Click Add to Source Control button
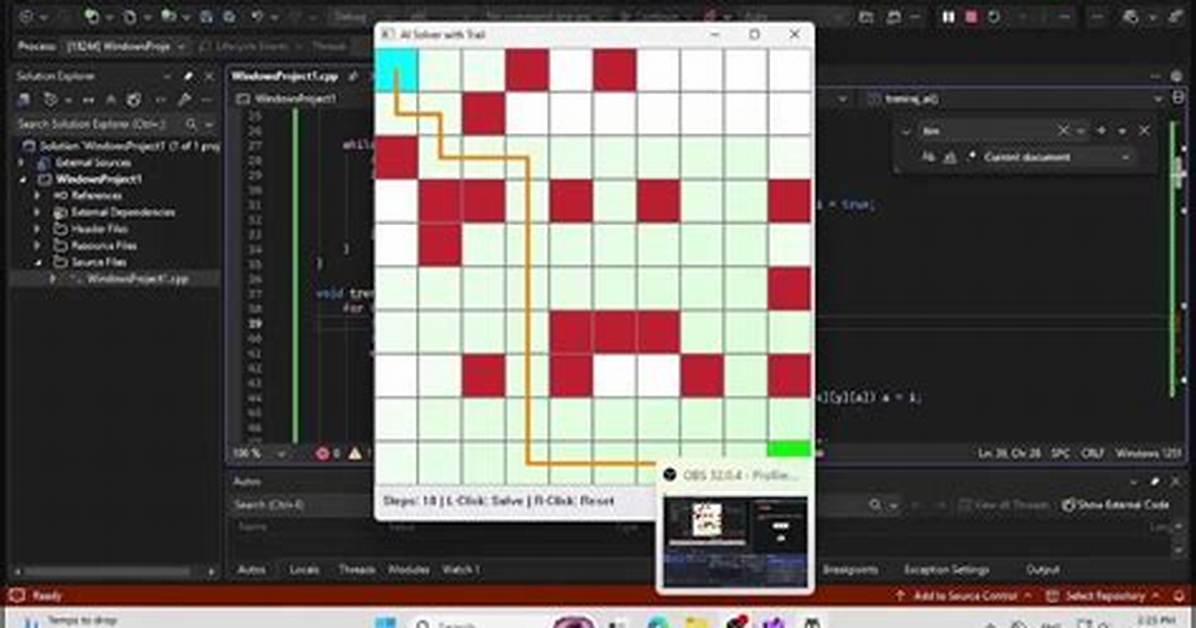This screenshot has width=1196, height=628. 963,595
